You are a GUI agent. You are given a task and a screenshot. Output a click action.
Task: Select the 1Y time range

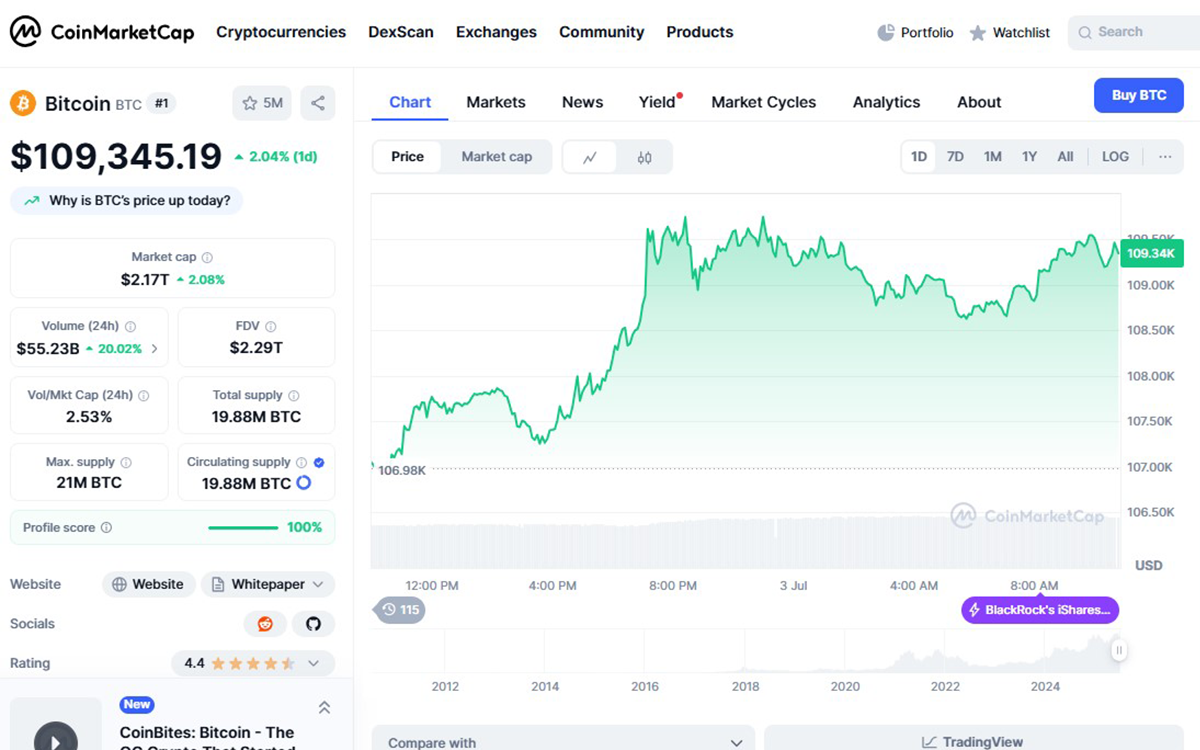[1029, 157]
